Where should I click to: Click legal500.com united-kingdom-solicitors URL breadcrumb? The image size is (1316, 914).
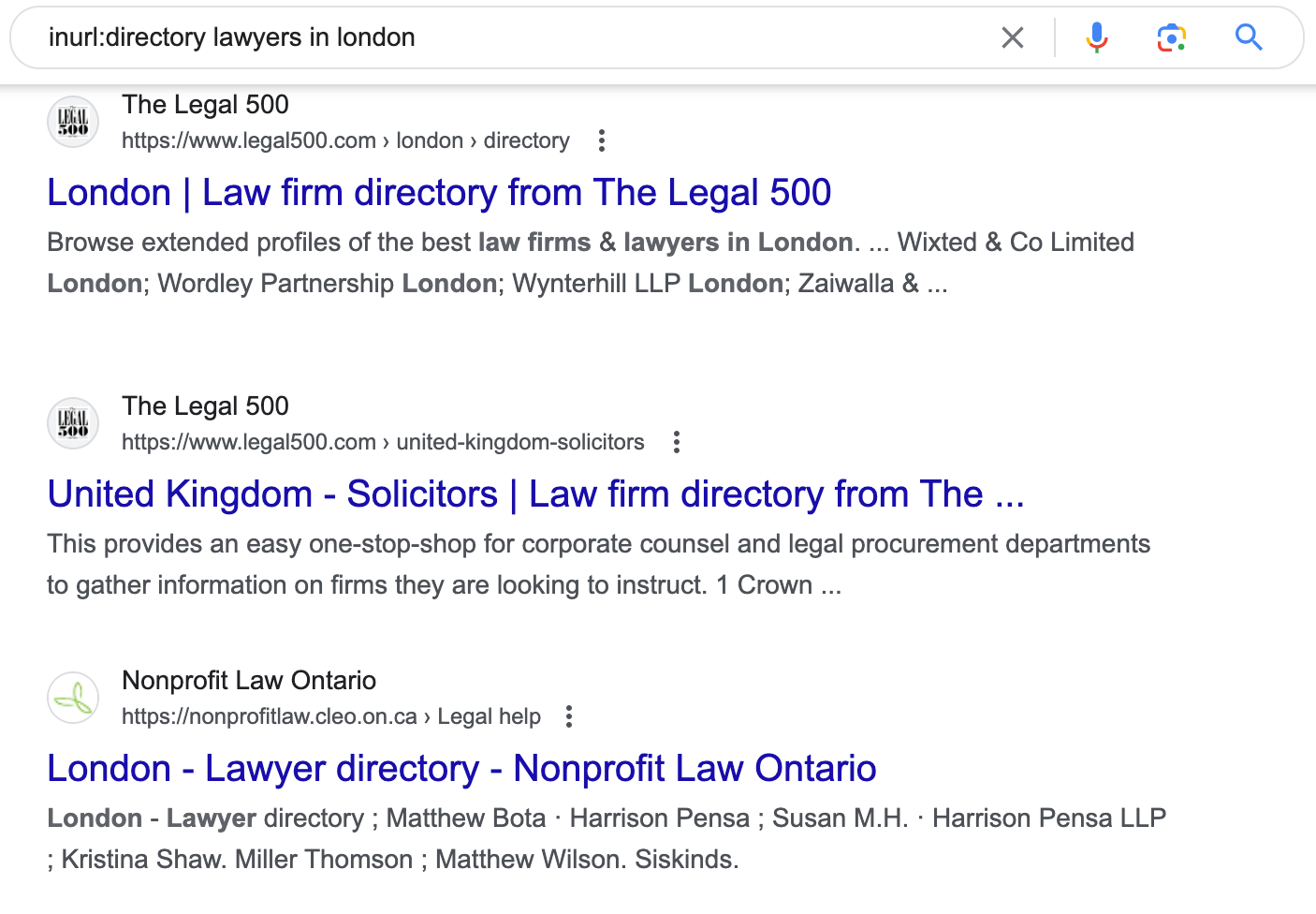tap(383, 442)
